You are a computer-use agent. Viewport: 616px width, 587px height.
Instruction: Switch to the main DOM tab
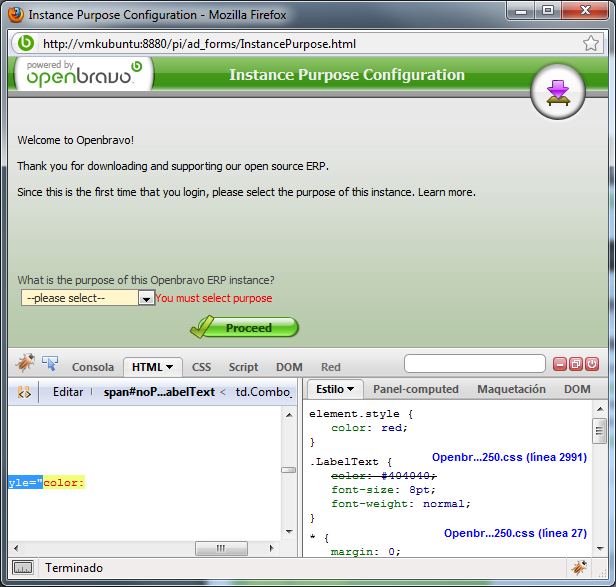[289, 367]
